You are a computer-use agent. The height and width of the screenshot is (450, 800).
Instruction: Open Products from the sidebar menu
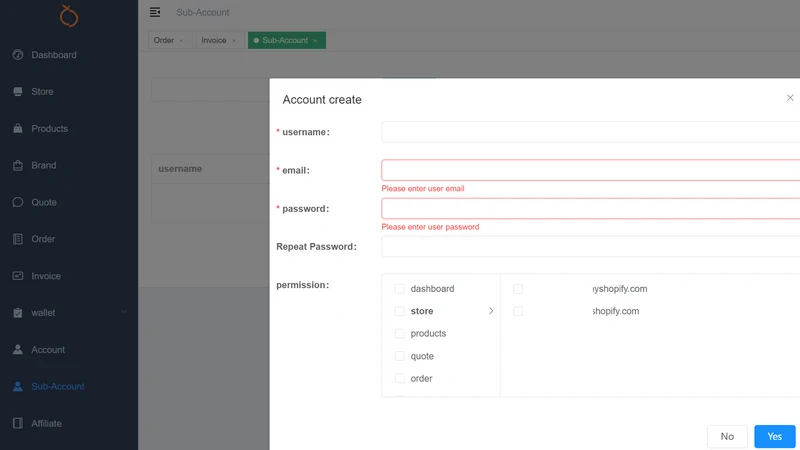coord(49,129)
